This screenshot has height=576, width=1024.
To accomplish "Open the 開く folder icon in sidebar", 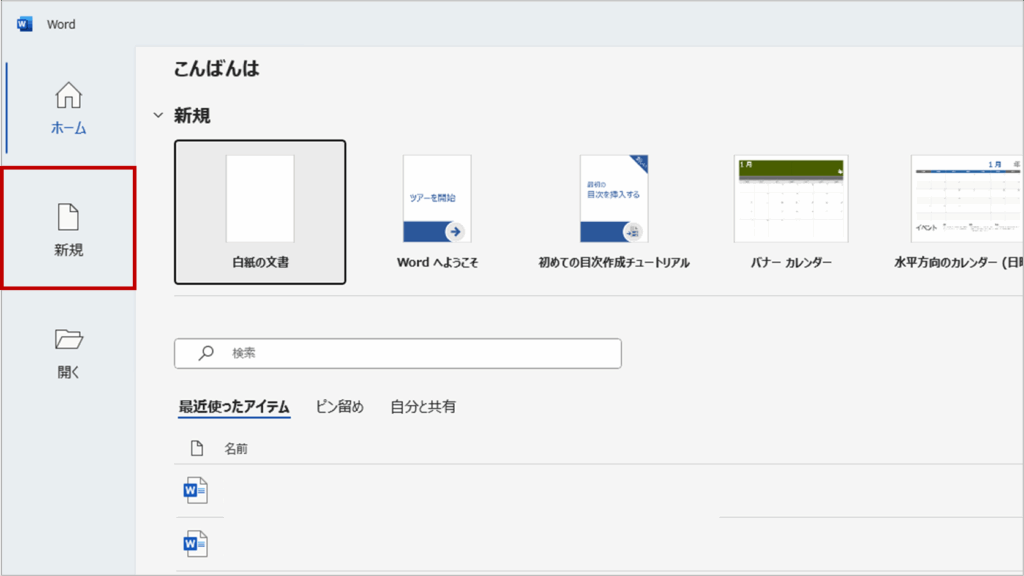I will pos(69,340).
